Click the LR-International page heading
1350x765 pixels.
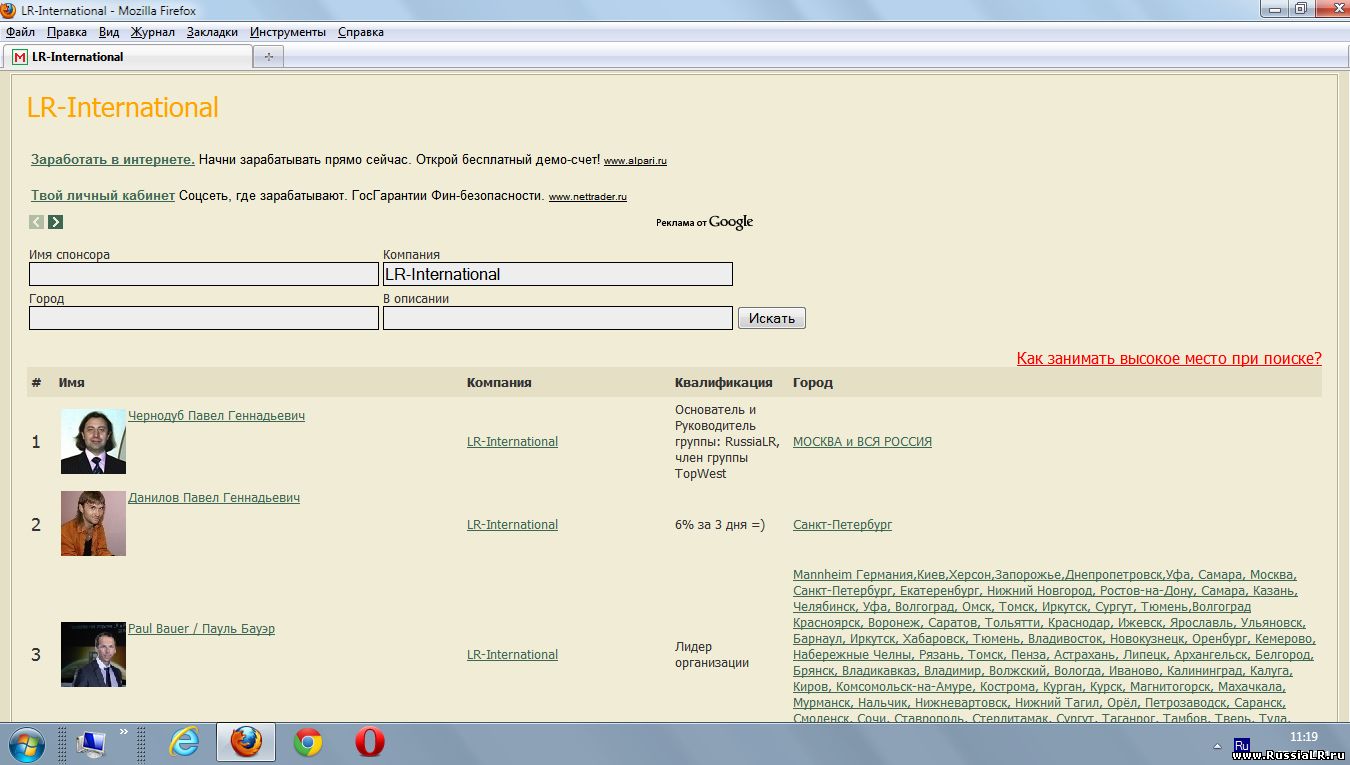(x=122, y=108)
